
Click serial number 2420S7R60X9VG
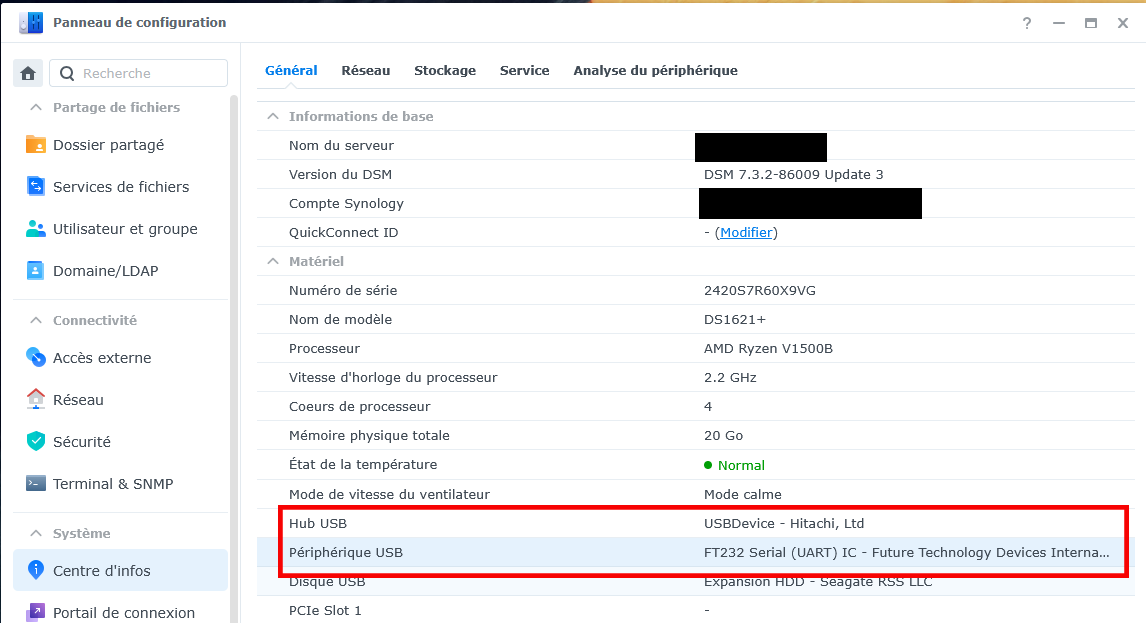[x=759, y=290]
